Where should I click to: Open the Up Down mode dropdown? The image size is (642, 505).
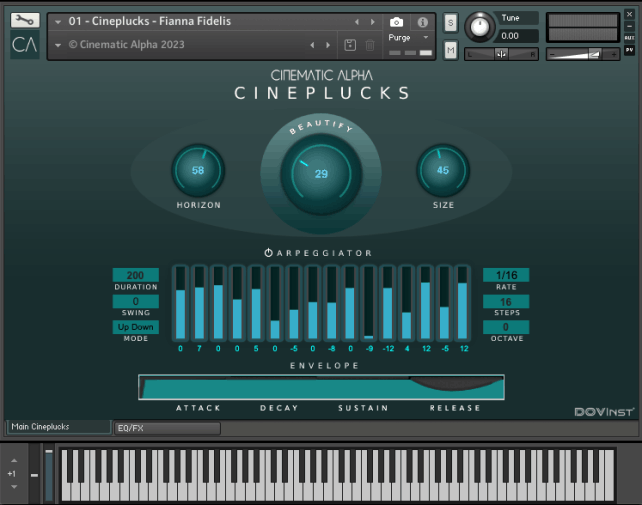pos(136,327)
